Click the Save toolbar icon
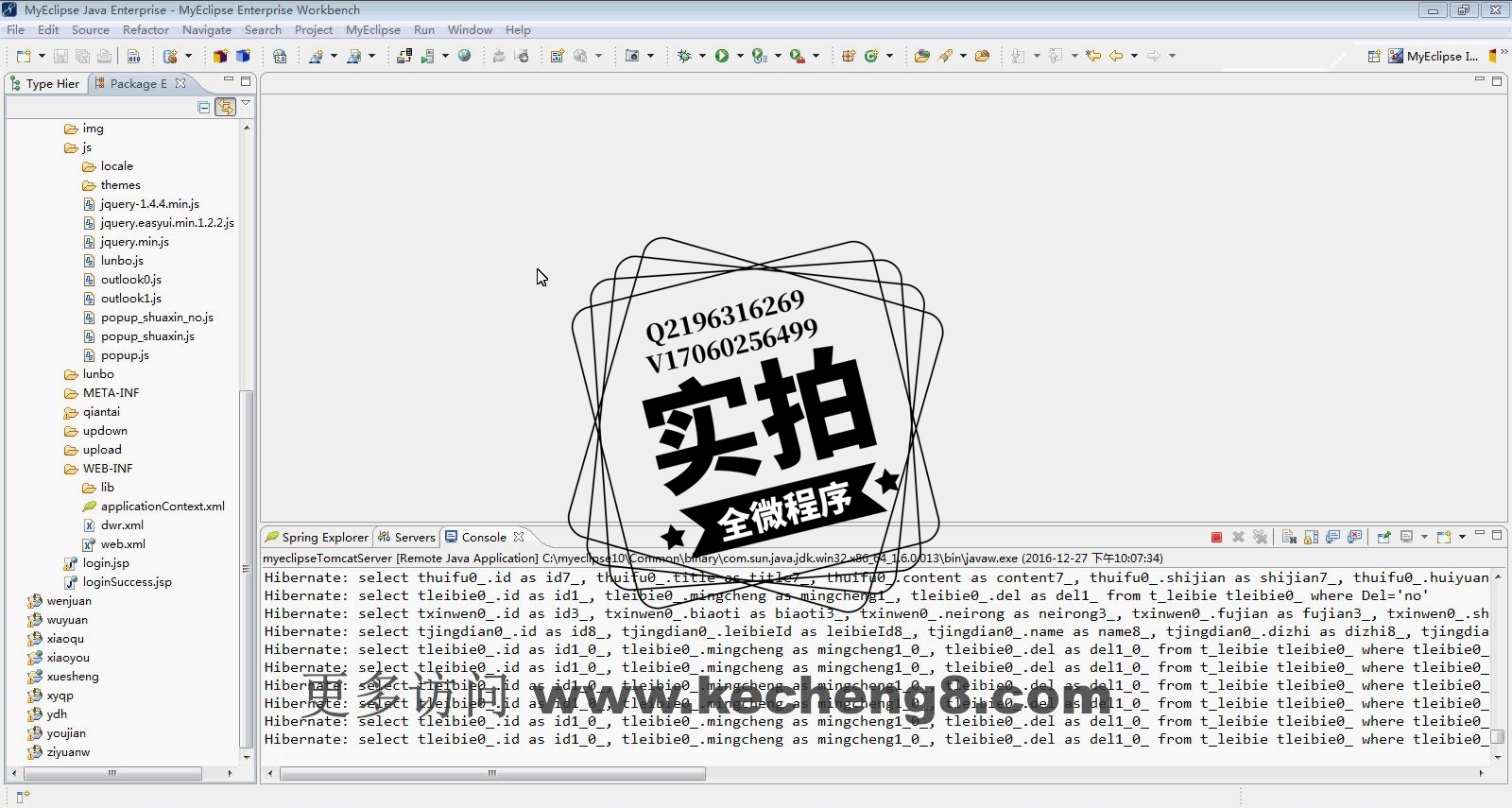 coord(60,56)
